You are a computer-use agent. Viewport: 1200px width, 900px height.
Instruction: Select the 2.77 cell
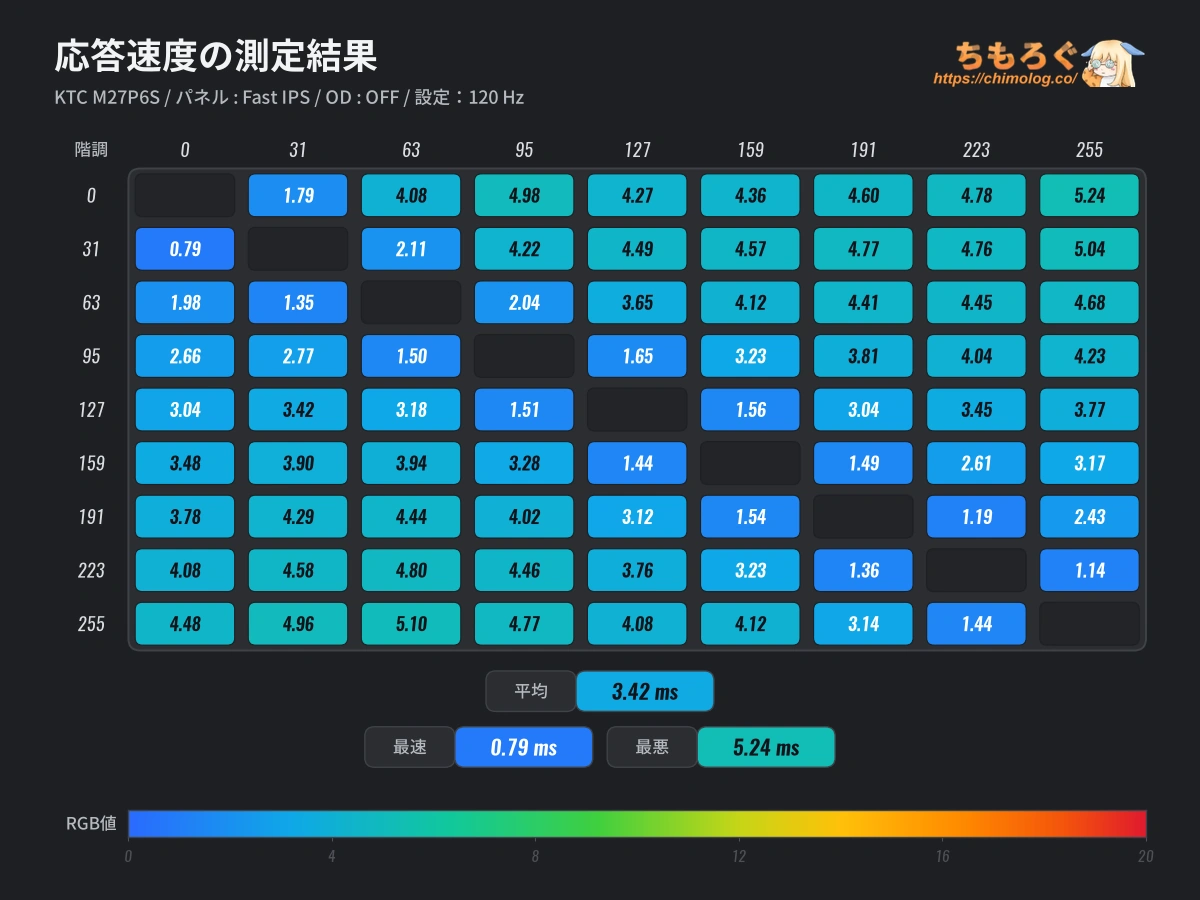298,356
